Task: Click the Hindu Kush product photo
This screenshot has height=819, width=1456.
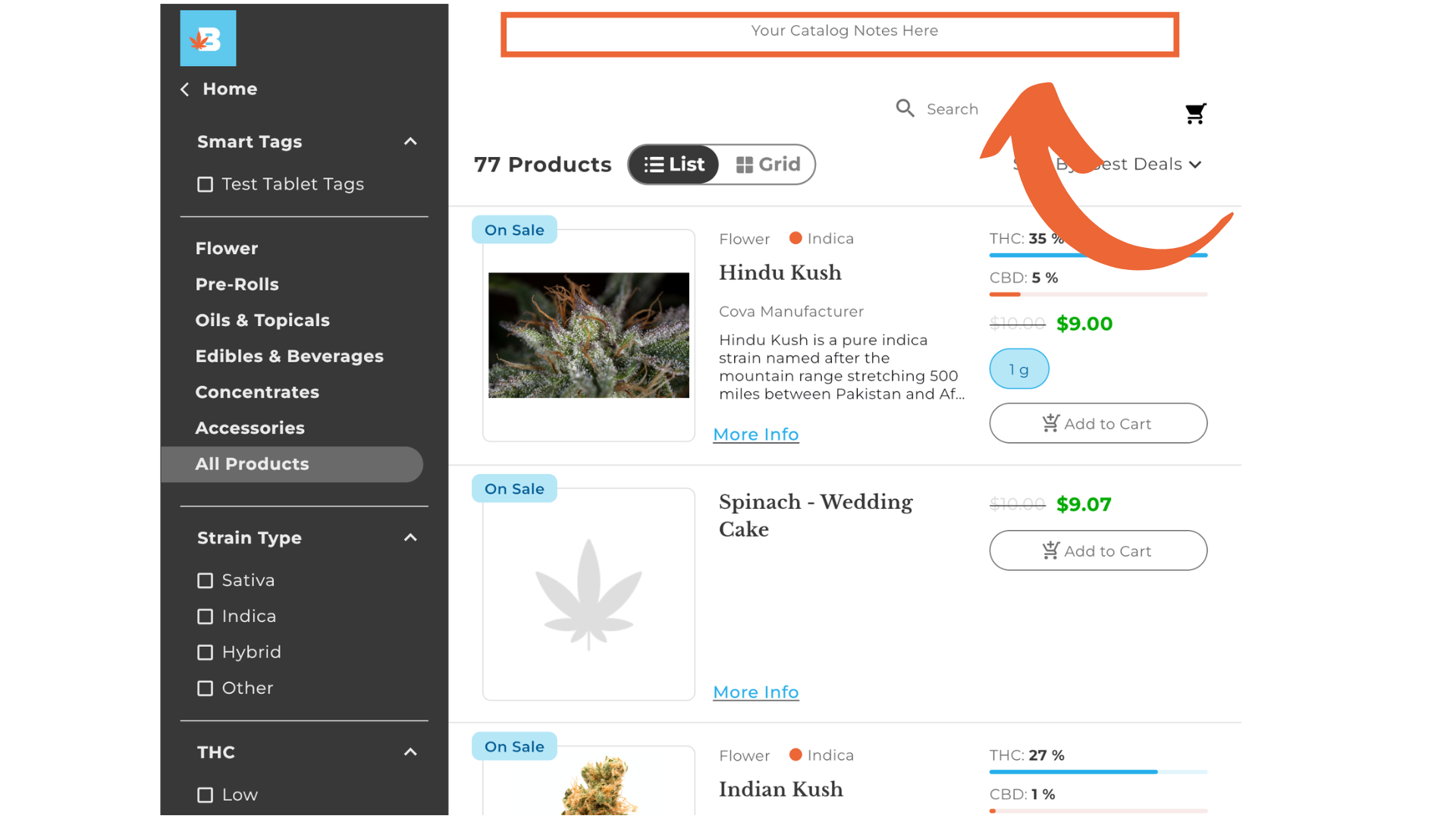Action: (x=588, y=335)
